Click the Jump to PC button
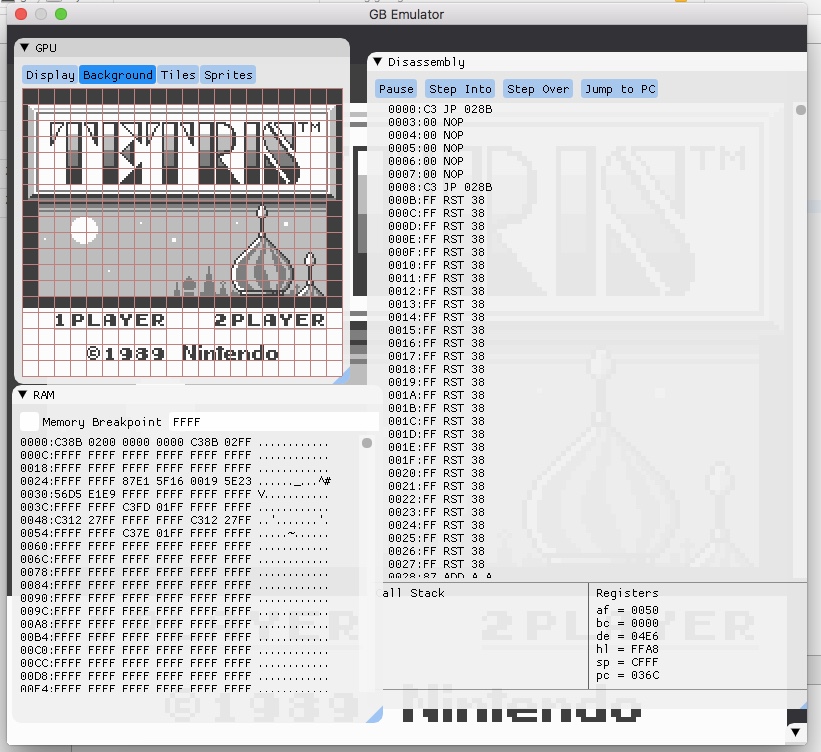The image size is (821, 752). 620,89
